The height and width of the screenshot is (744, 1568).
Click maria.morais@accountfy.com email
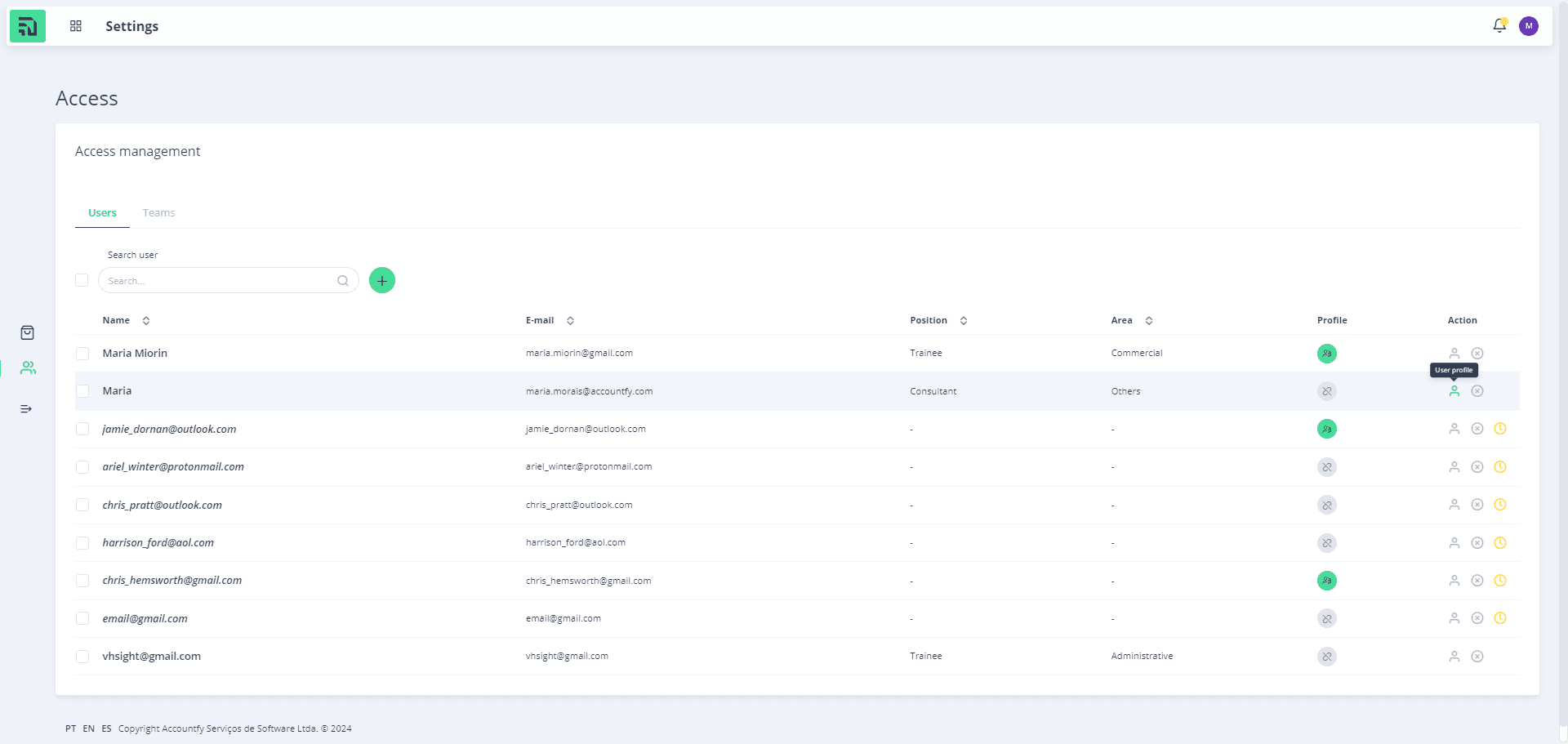[x=589, y=391]
